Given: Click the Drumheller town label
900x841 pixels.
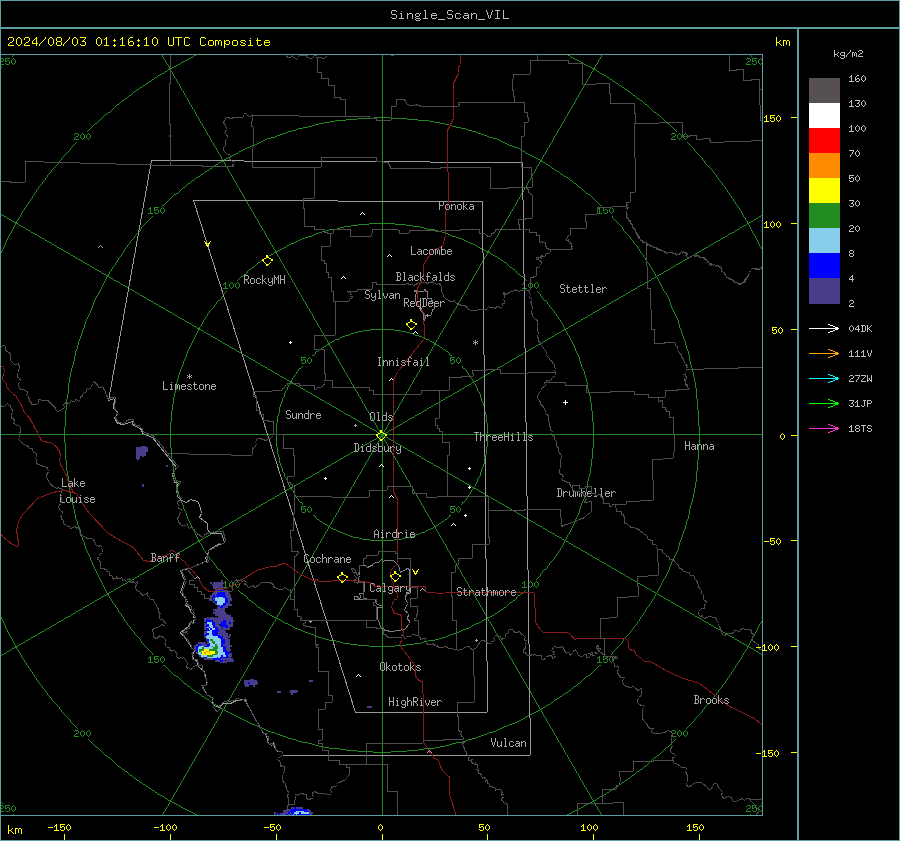Looking at the screenshot, I should [x=586, y=493].
